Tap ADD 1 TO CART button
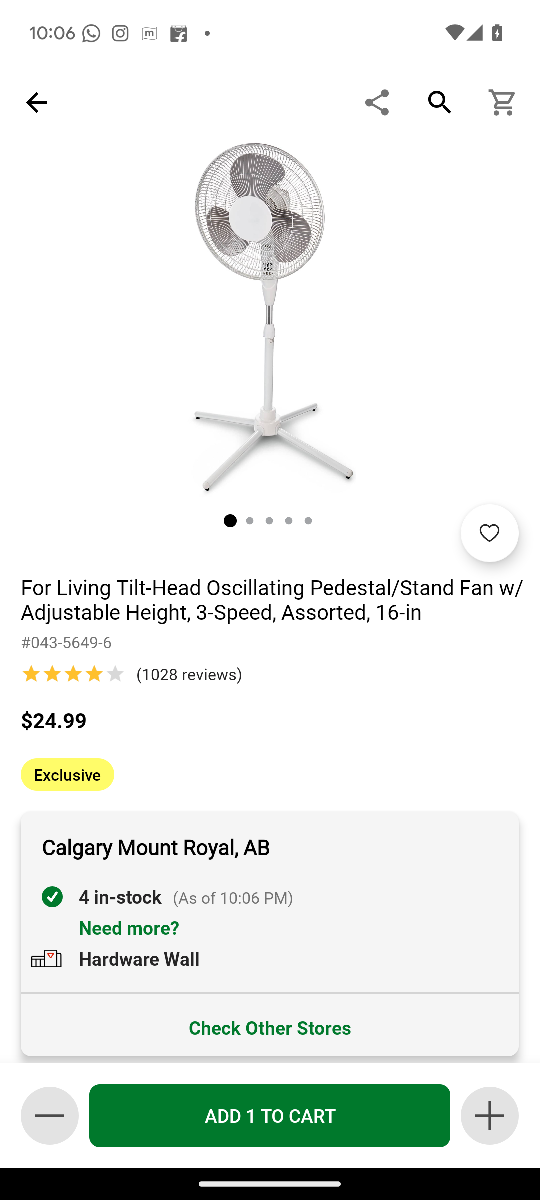 coord(270,1115)
